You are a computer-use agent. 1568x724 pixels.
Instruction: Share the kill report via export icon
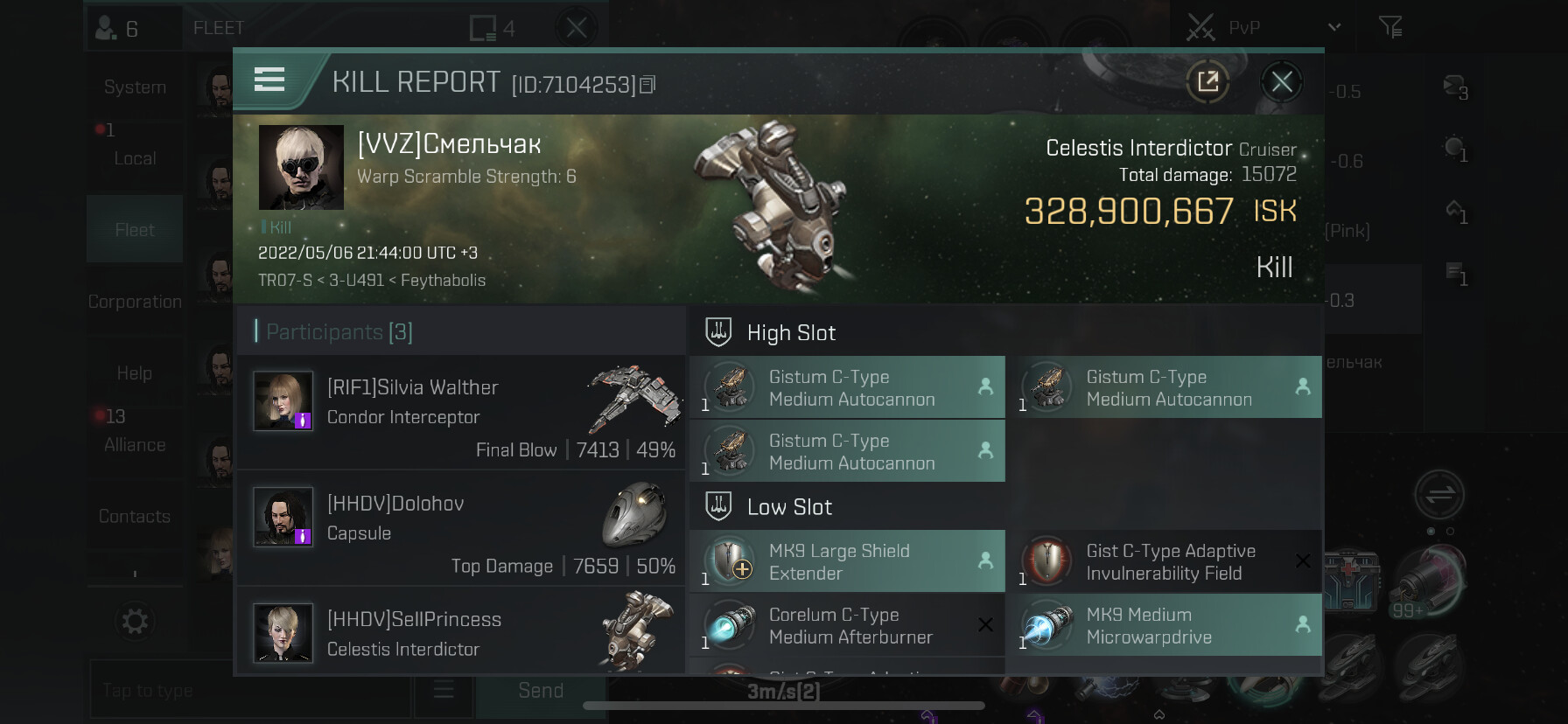click(1207, 82)
